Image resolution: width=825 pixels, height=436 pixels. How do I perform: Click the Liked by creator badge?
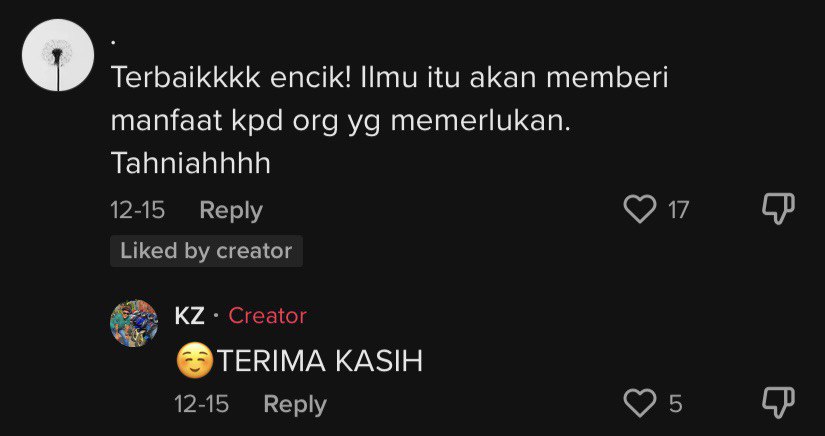point(206,251)
